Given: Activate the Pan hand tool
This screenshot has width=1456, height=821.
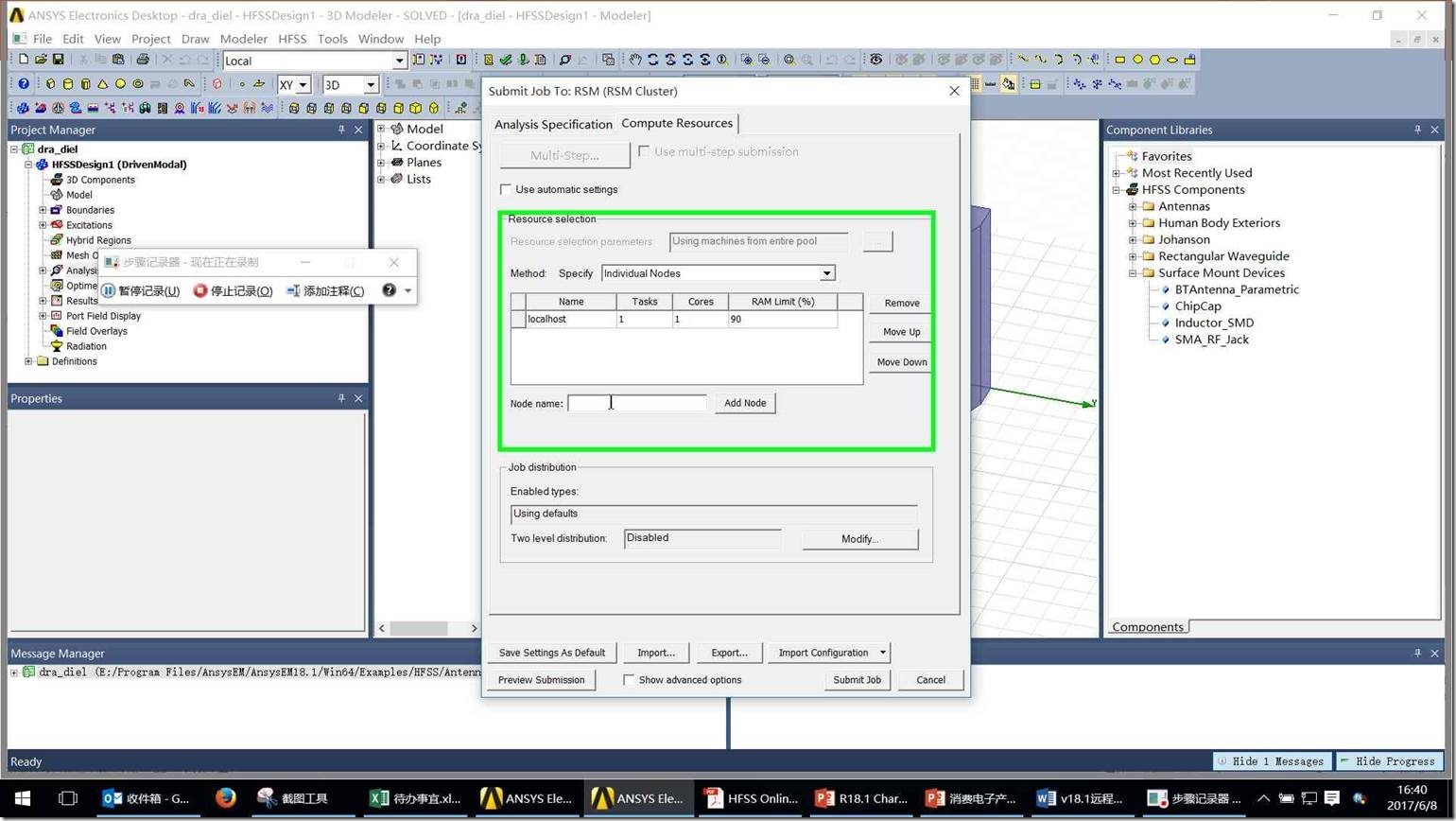Looking at the screenshot, I should (634, 60).
